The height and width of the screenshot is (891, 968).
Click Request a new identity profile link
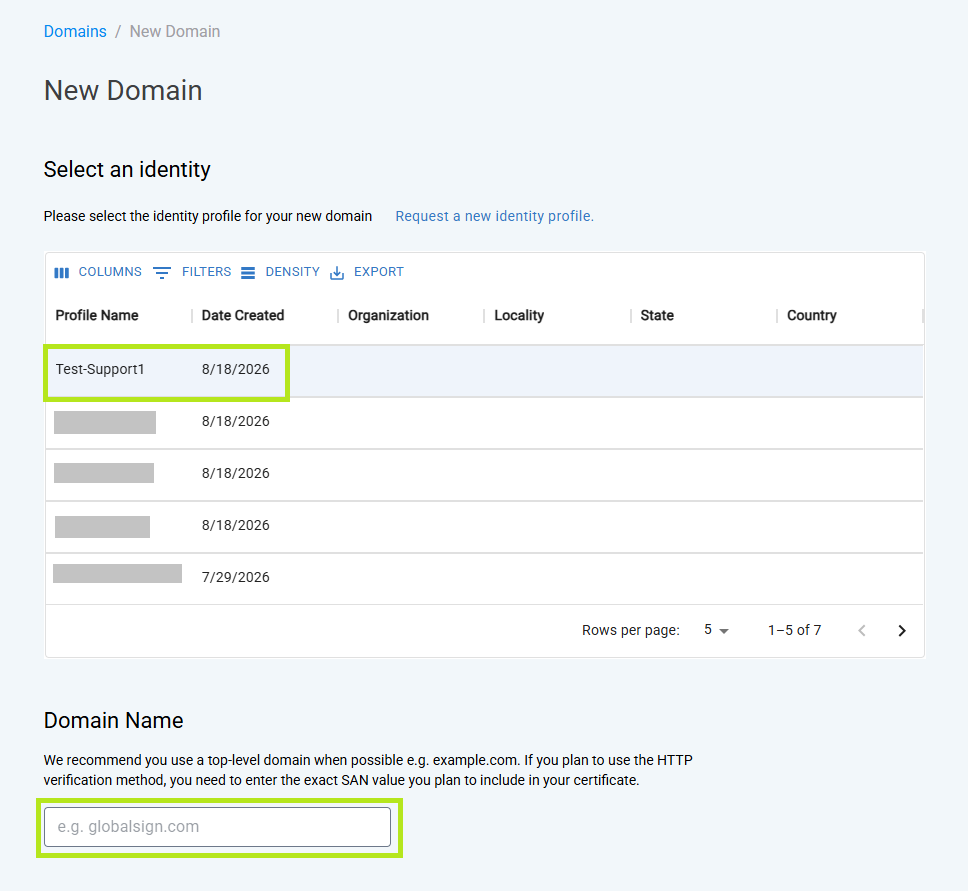coord(494,216)
